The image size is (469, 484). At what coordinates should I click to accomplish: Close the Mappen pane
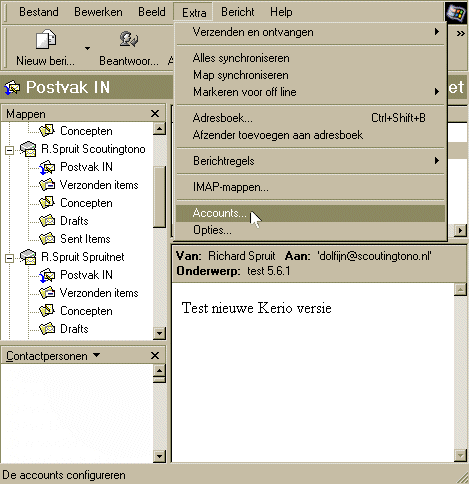[x=155, y=114]
